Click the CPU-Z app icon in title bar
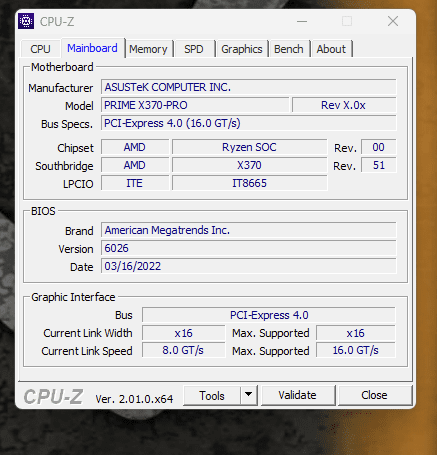 click(26, 21)
